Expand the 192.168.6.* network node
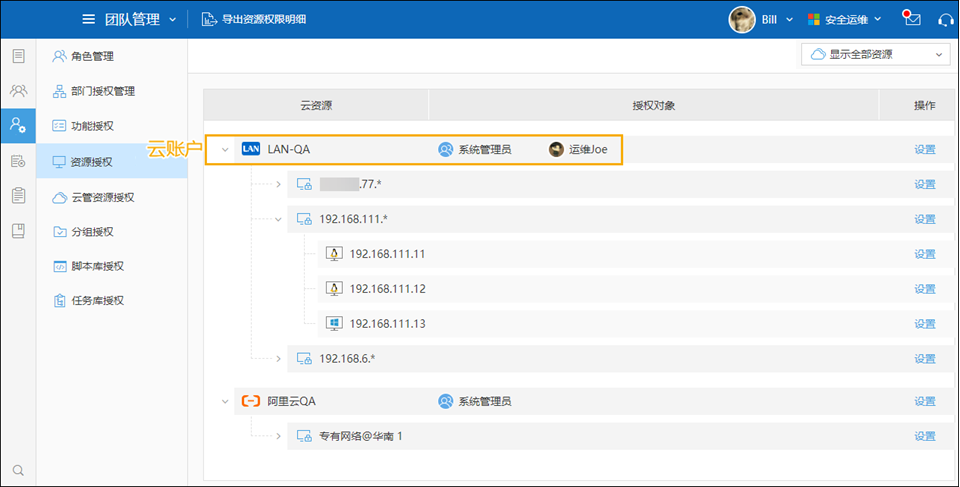 tap(279, 358)
